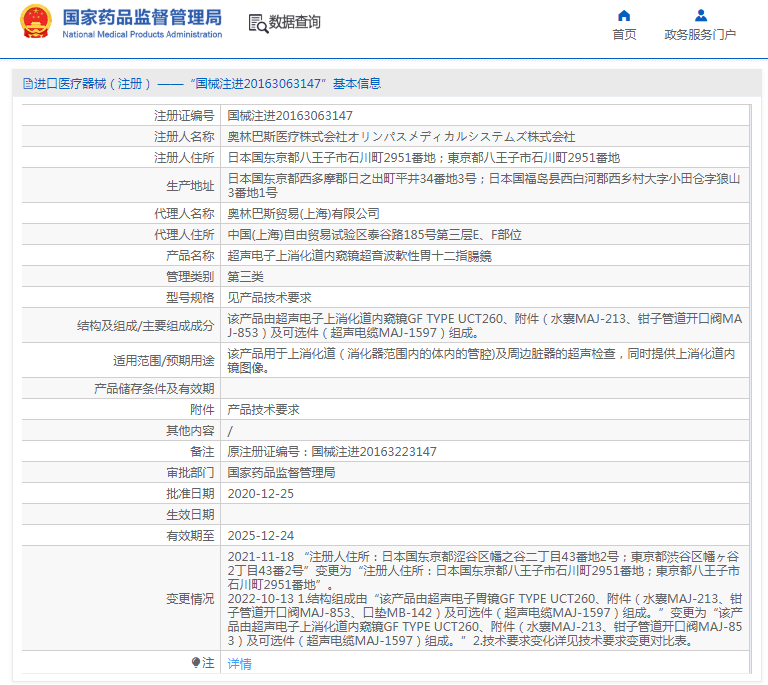Click the 注册人名称 label
Image resolution: width=768 pixels, height=685 pixels.
(184, 137)
